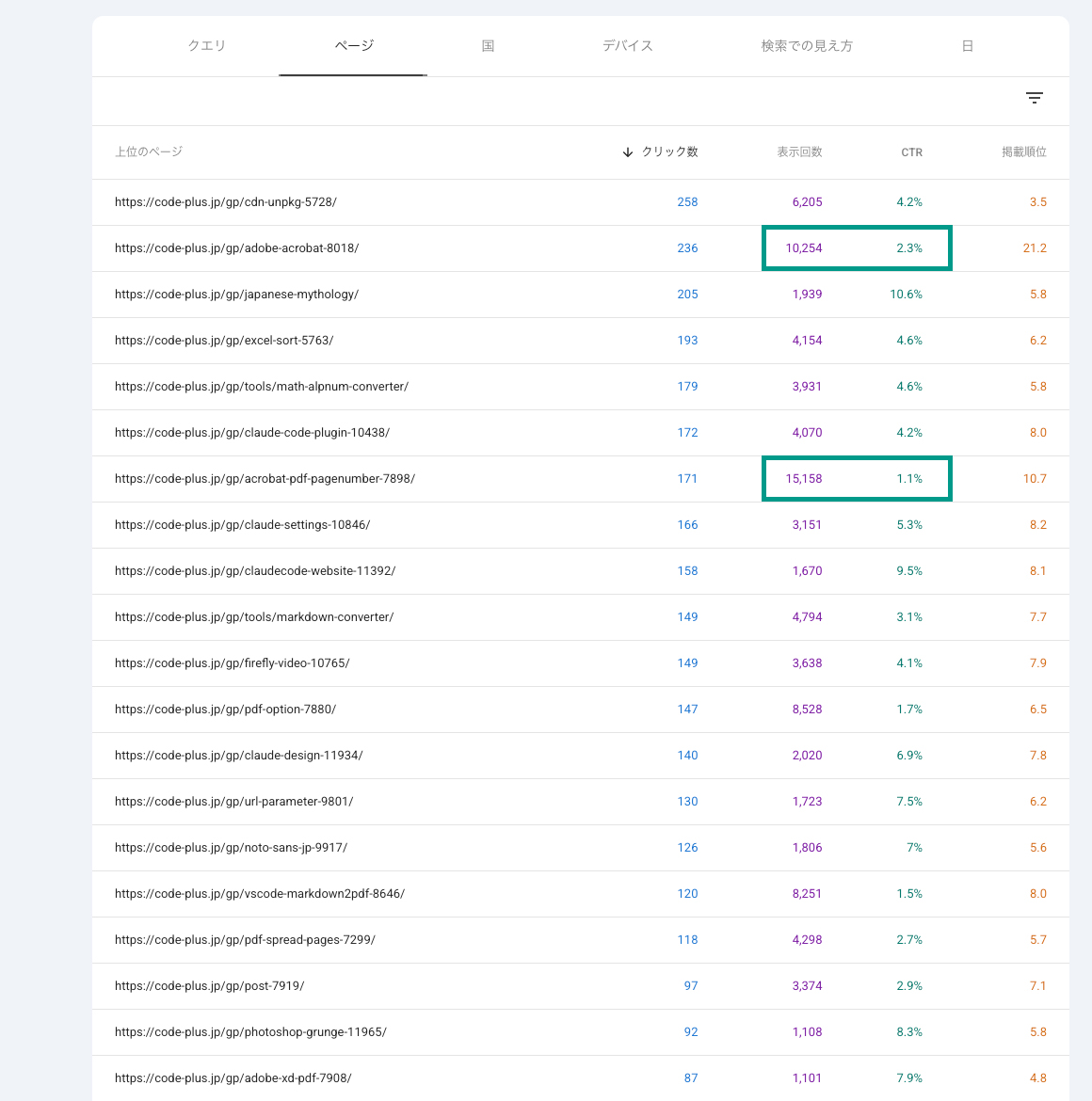The height and width of the screenshot is (1101, 1092).
Task: Select the firefly-video-10765 page row
Action: point(581,663)
